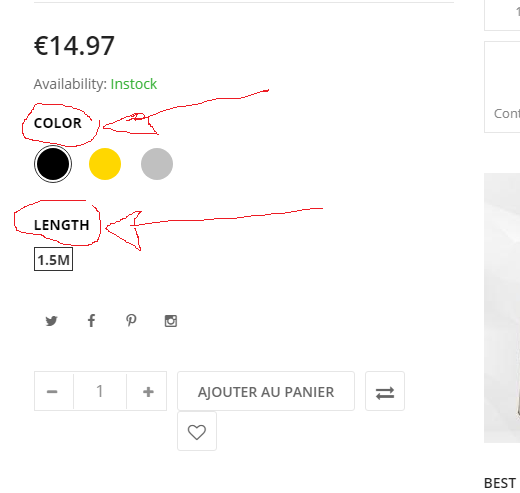Image resolution: width=520 pixels, height=493 pixels.
Task: Click the BEST heading in the sidebar
Action: coord(500,483)
